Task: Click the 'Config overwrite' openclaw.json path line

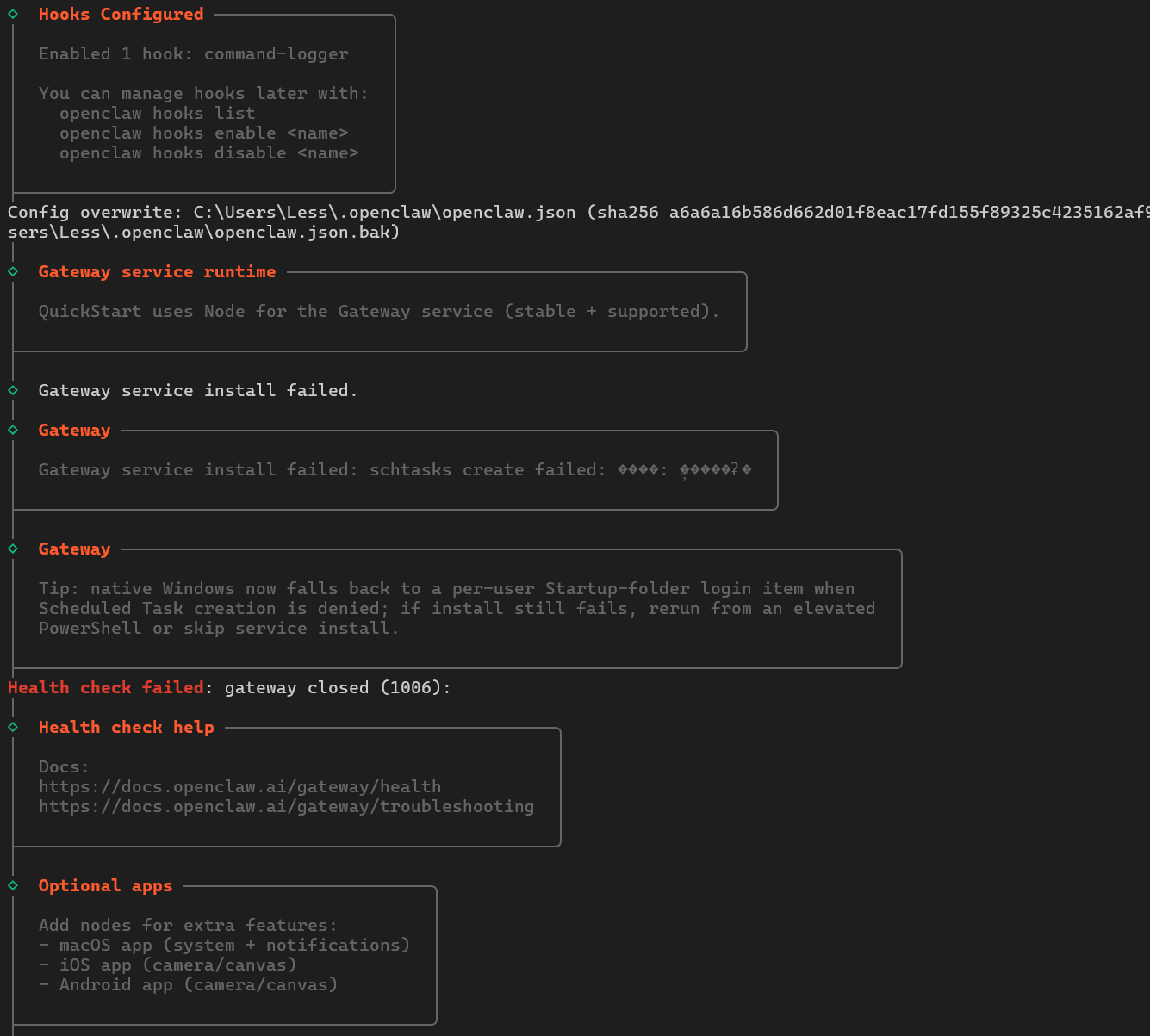Action: pos(579,212)
